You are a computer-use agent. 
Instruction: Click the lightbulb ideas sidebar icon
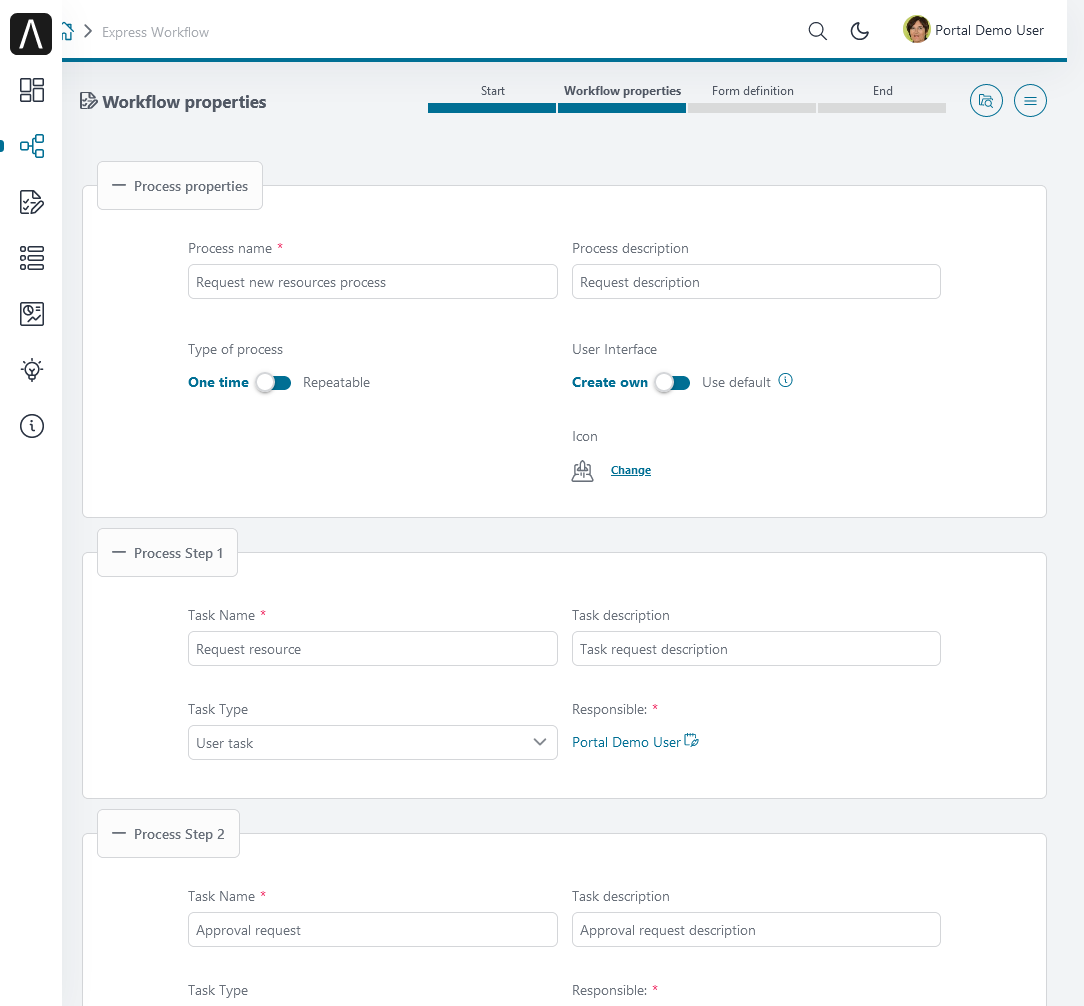[32, 370]
